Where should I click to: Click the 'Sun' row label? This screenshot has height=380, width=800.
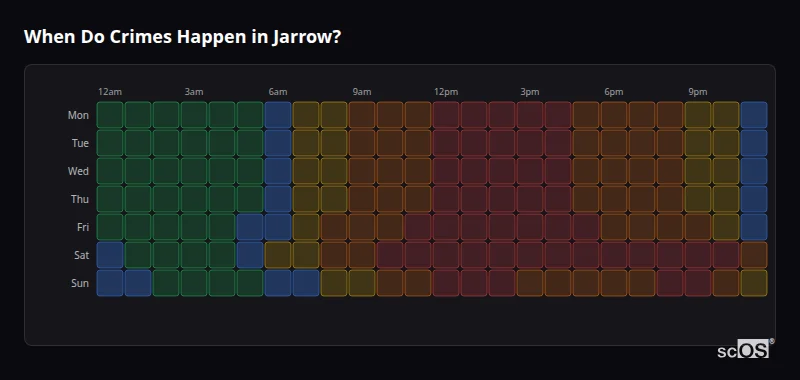[x=80, y=284]
